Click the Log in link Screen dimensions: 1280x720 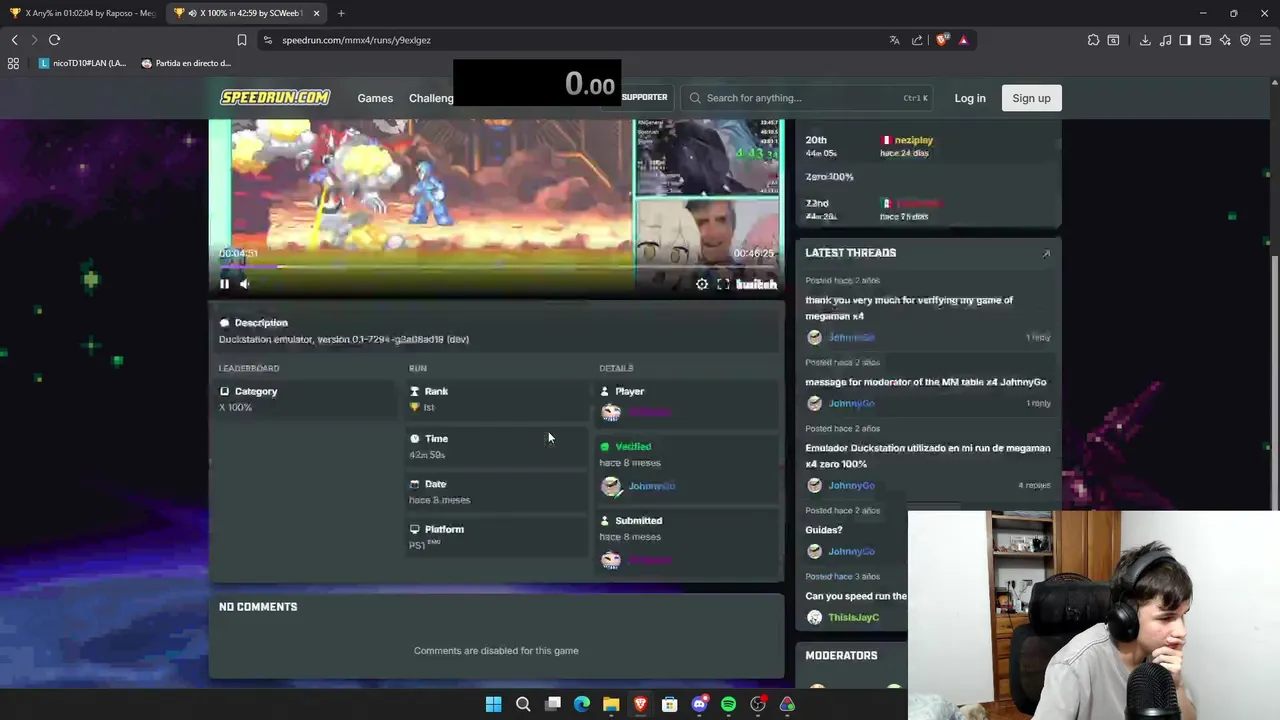coord(969,98)
